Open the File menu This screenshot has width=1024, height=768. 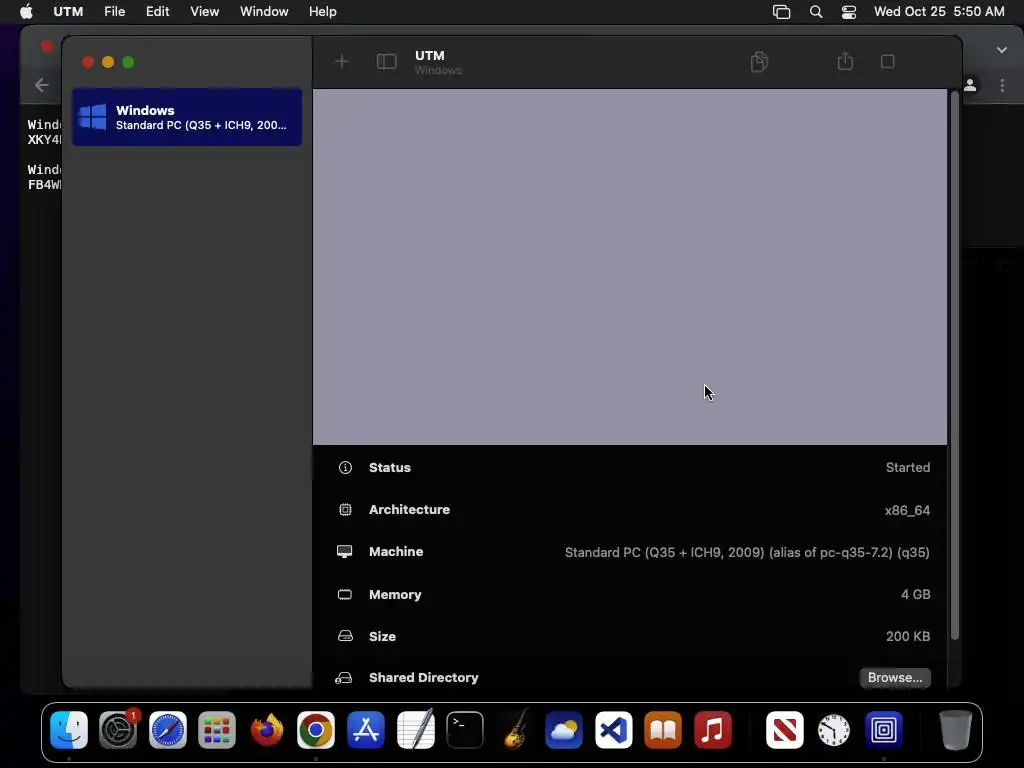(114, 11)
